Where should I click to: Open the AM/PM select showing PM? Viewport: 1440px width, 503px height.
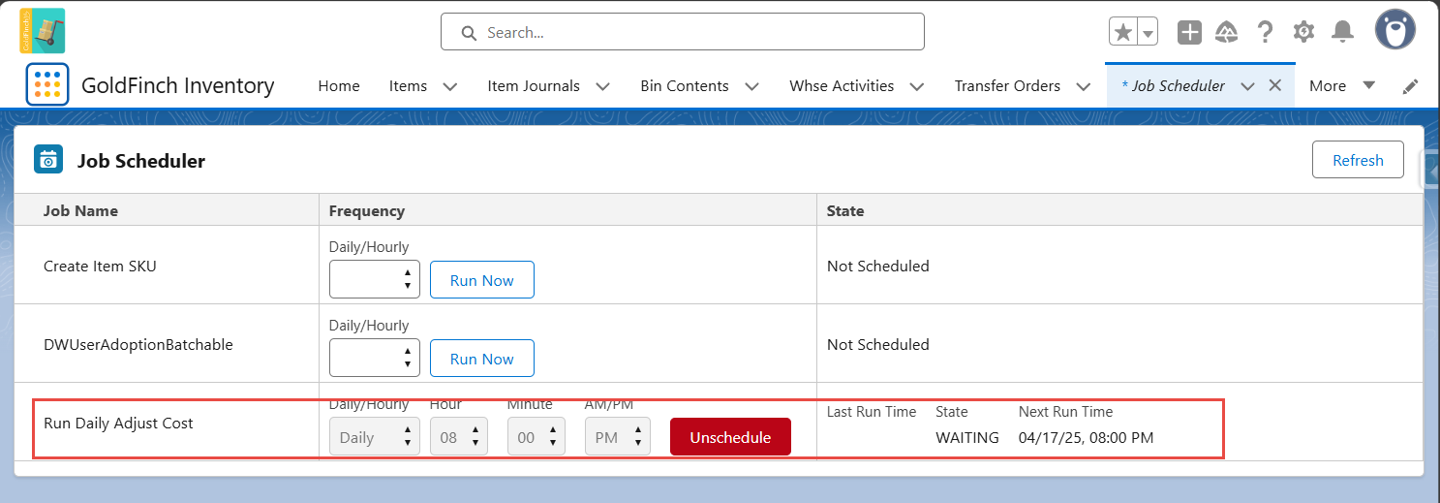[618, 437]
